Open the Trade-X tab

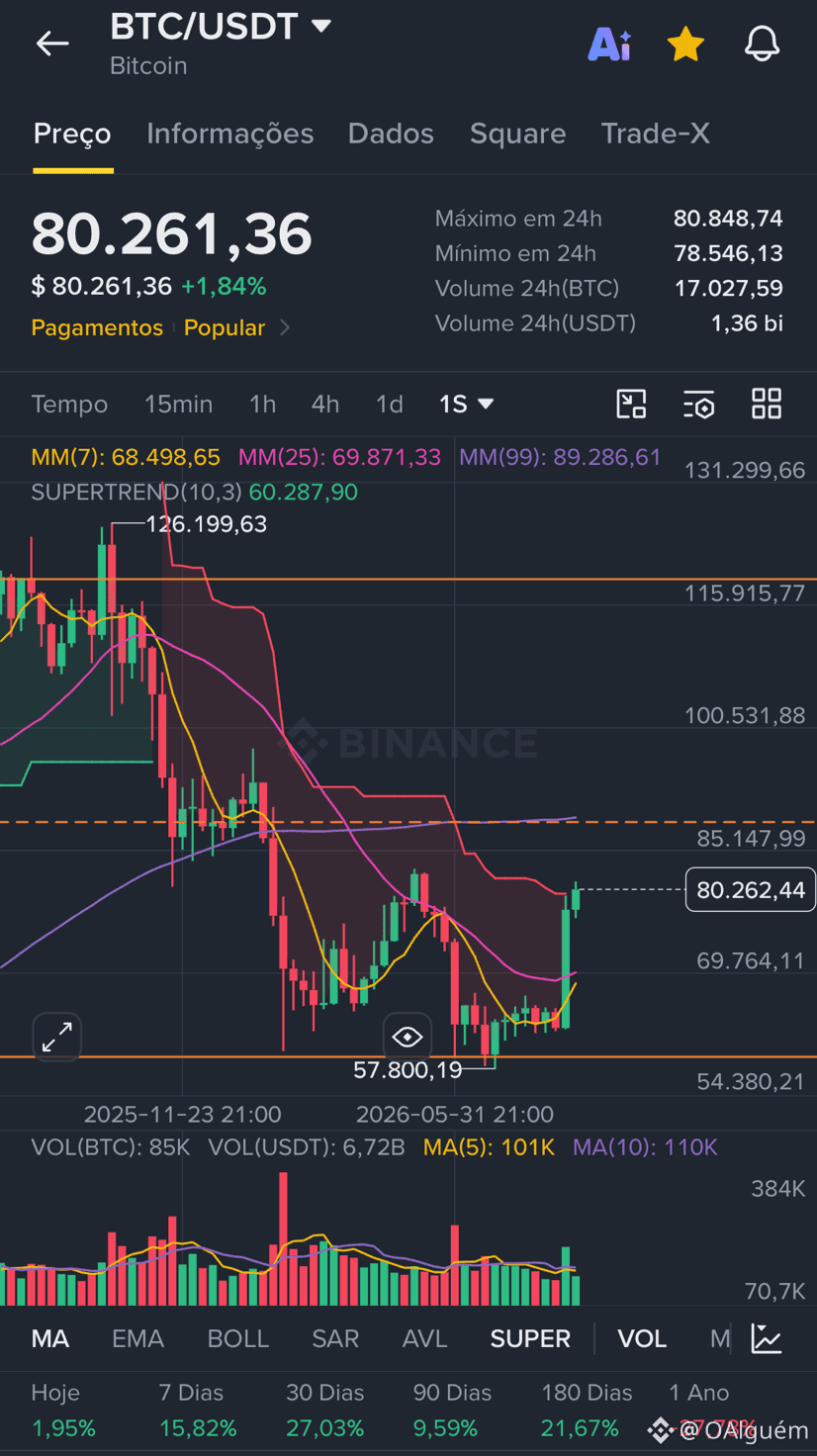click(655, 134)
